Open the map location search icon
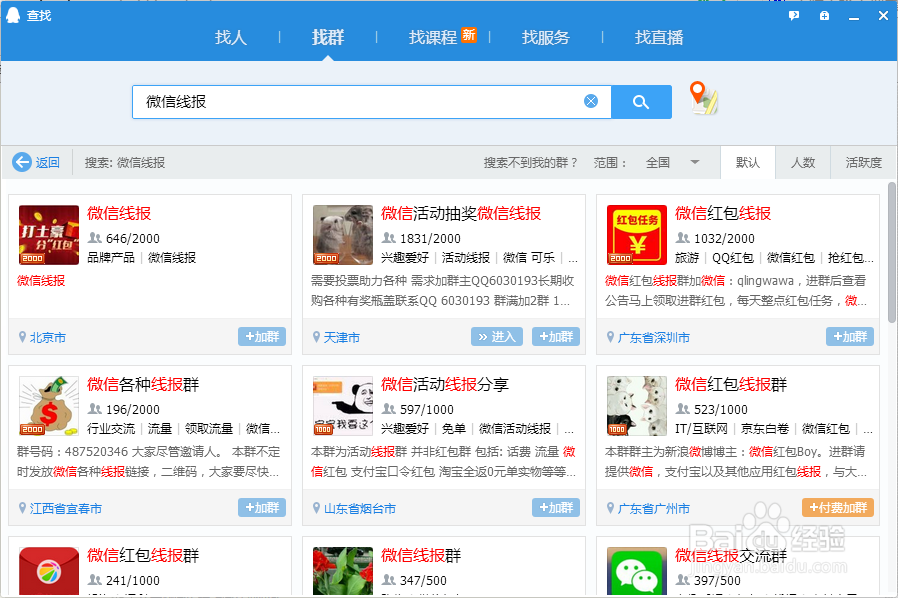 704,98
